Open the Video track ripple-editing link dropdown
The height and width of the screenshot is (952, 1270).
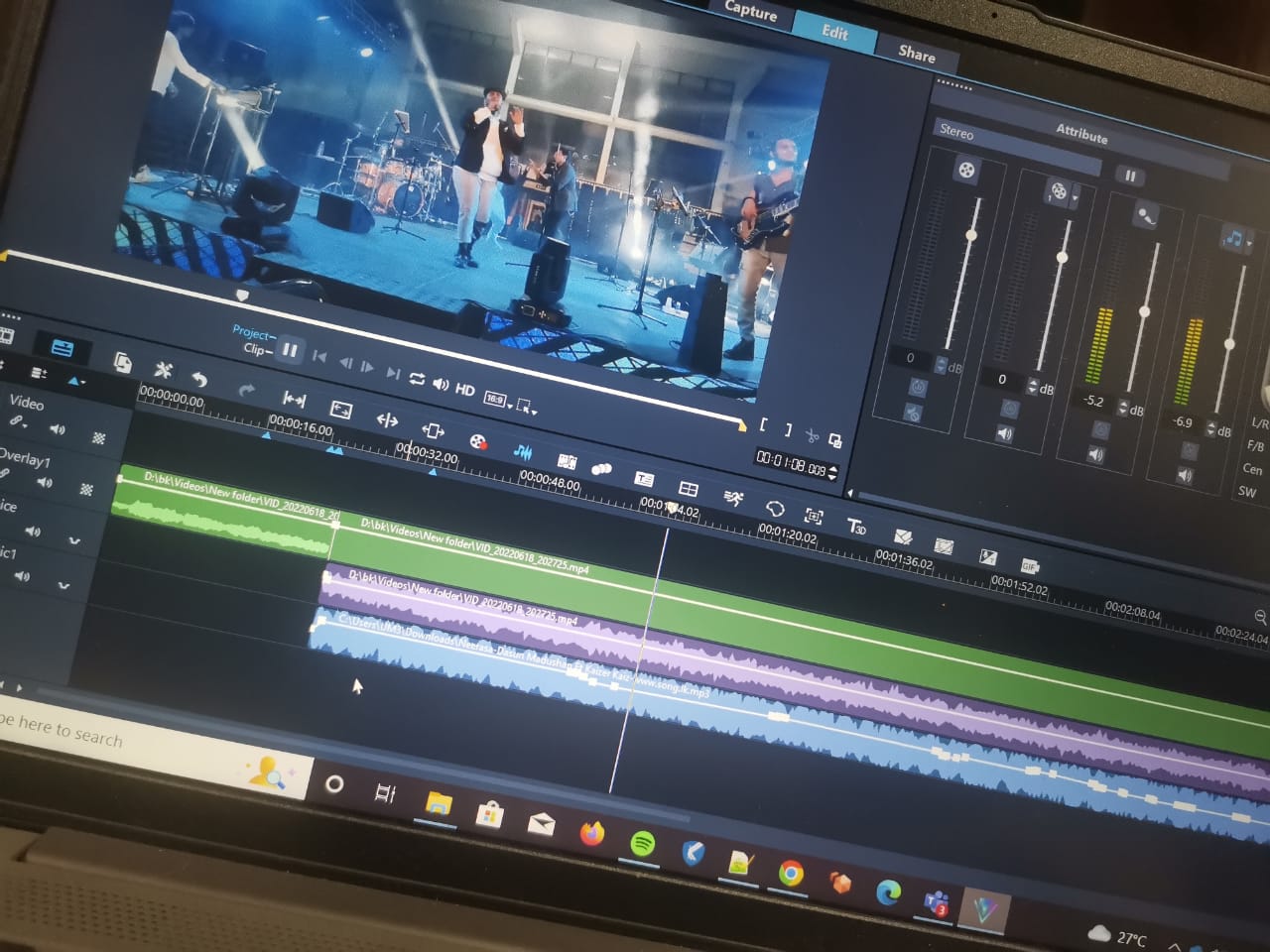tap(18, 422)
